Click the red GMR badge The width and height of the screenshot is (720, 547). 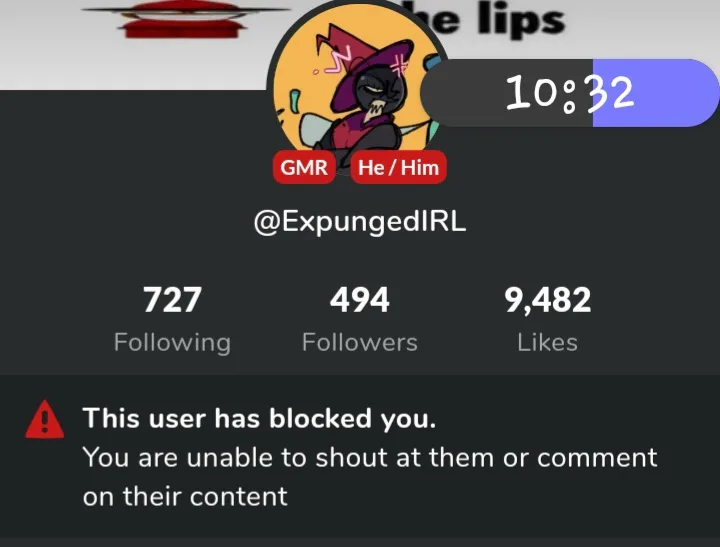[x=304, y=167]
